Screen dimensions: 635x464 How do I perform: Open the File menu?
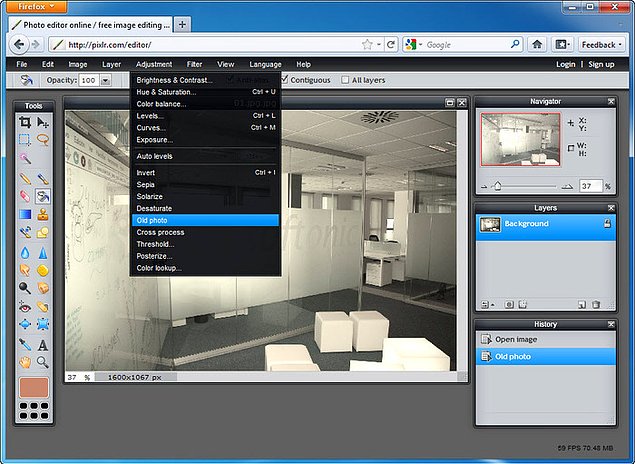click(22, 64)
